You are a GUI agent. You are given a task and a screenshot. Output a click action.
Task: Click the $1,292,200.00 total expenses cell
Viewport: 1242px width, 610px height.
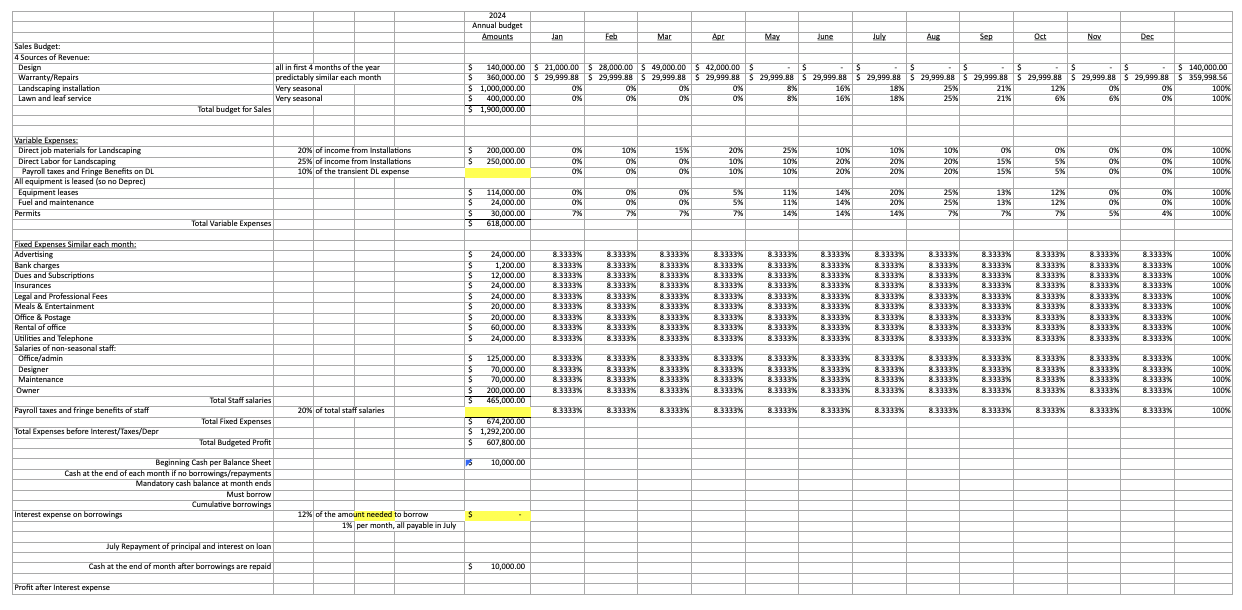click(497, 431)
